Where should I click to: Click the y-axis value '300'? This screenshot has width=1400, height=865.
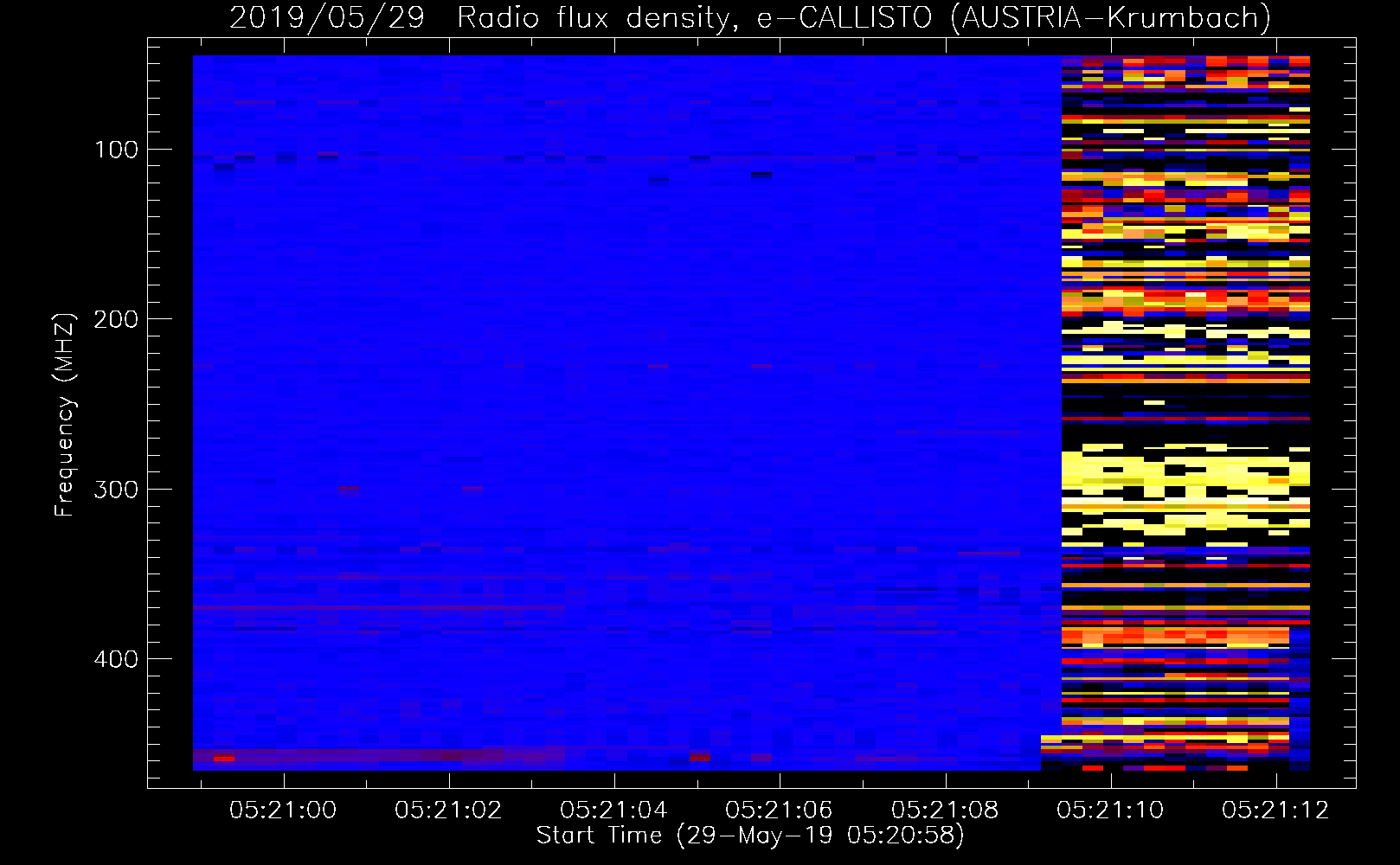116,490
